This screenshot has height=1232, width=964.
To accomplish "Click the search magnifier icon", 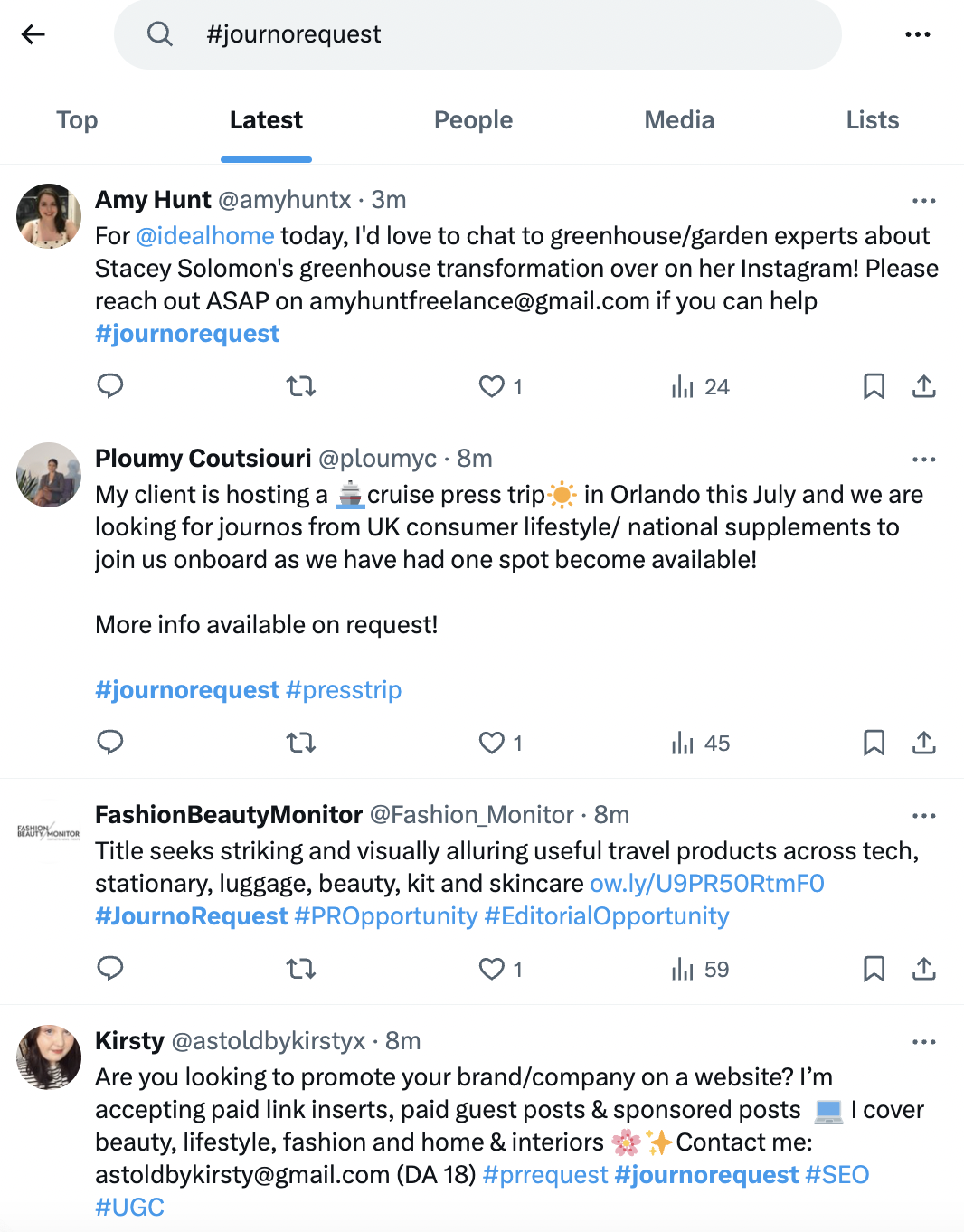I will click(159, 34).
